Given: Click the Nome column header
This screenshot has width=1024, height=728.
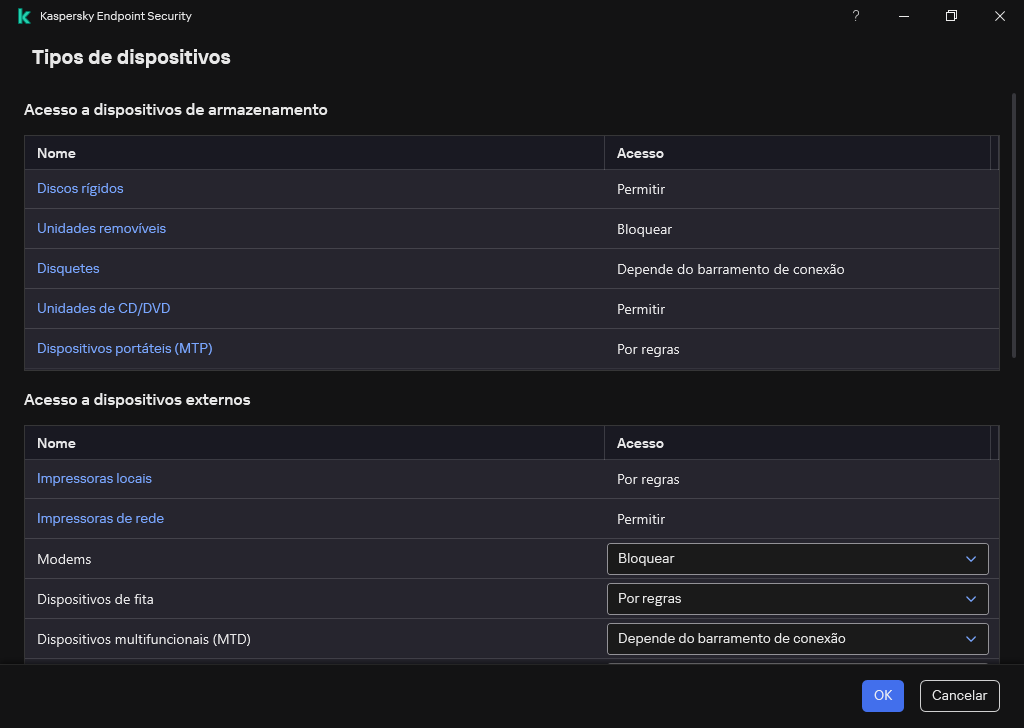Looking at the screenshot, I should (56, 153).
